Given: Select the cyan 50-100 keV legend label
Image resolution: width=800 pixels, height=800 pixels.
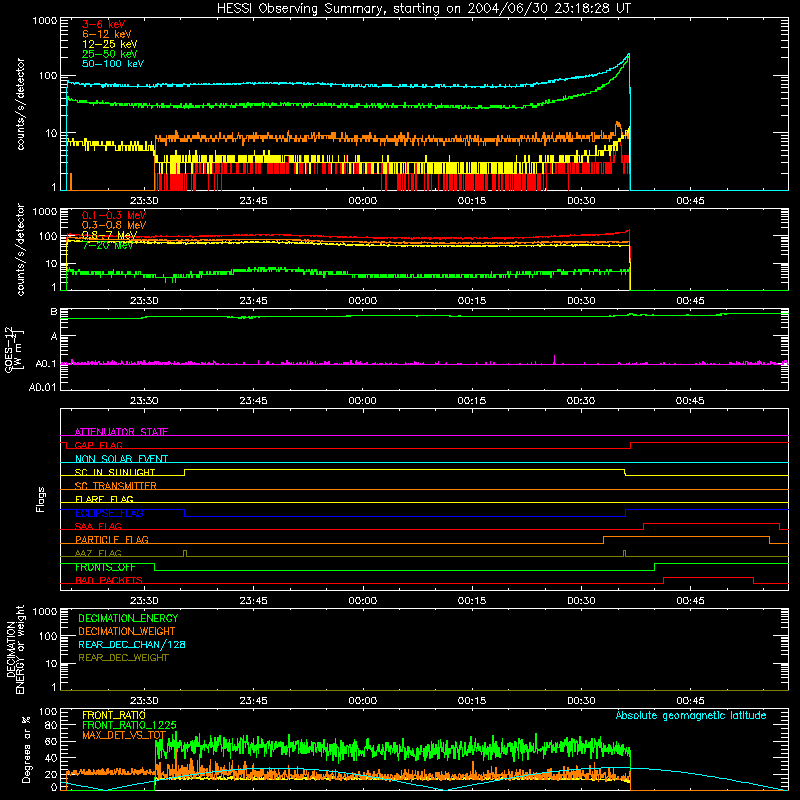Looking at the screenshot, I should (112, 64).
